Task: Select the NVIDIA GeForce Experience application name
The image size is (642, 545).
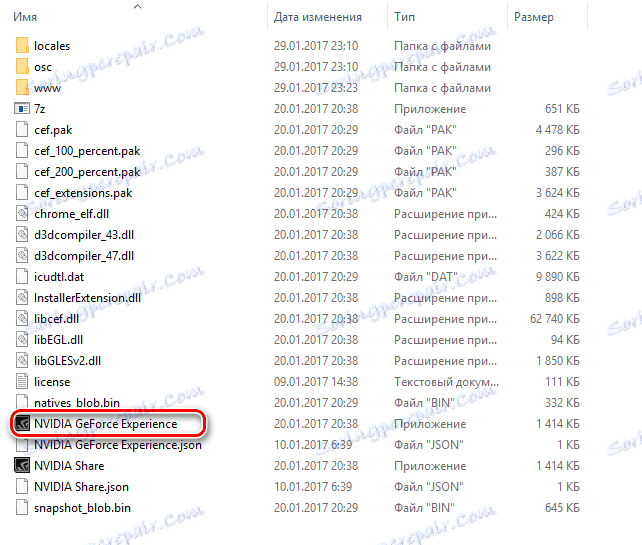Action: 106,424
